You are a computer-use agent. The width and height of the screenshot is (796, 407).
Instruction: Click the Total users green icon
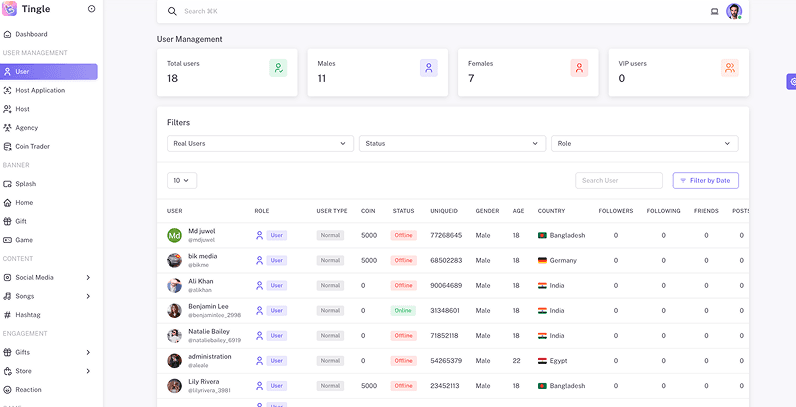tap(278, 68)
